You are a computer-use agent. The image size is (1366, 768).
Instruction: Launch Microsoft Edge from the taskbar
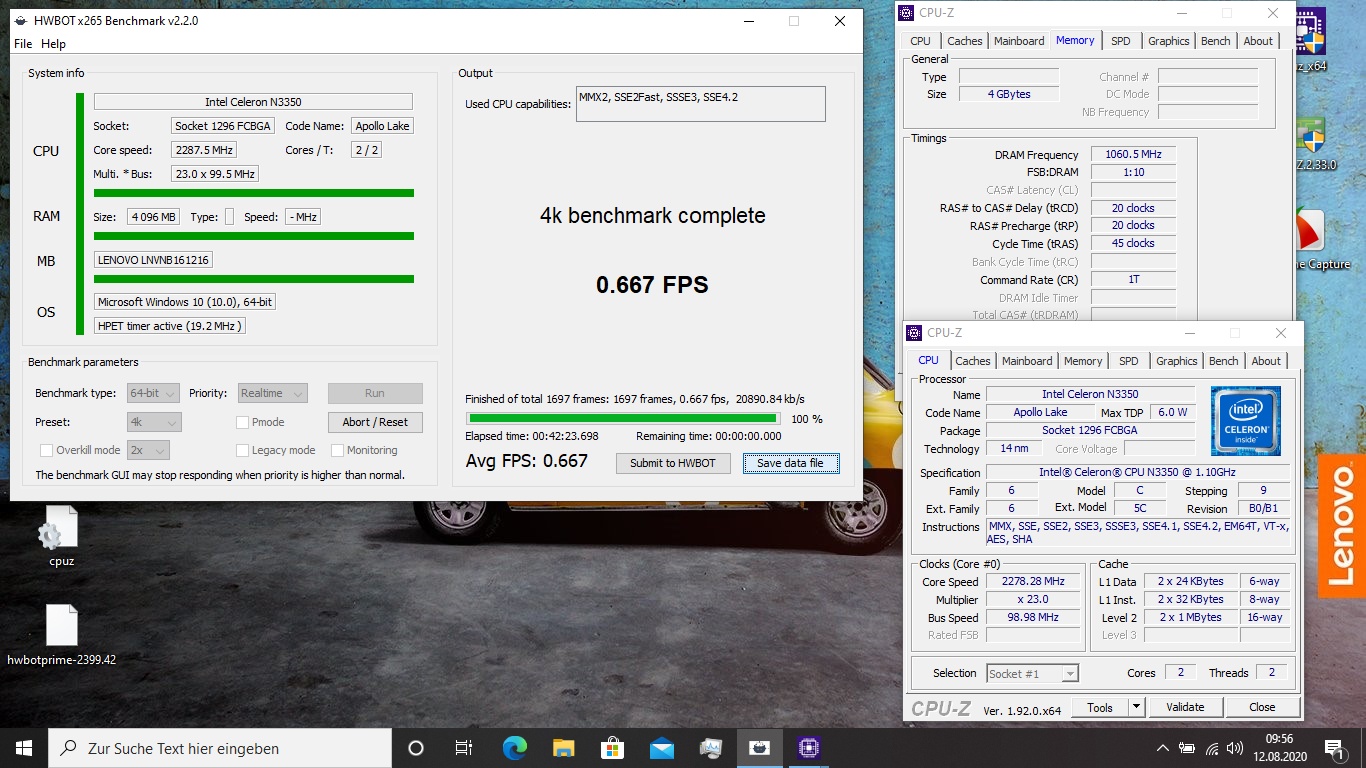[514, 748]
